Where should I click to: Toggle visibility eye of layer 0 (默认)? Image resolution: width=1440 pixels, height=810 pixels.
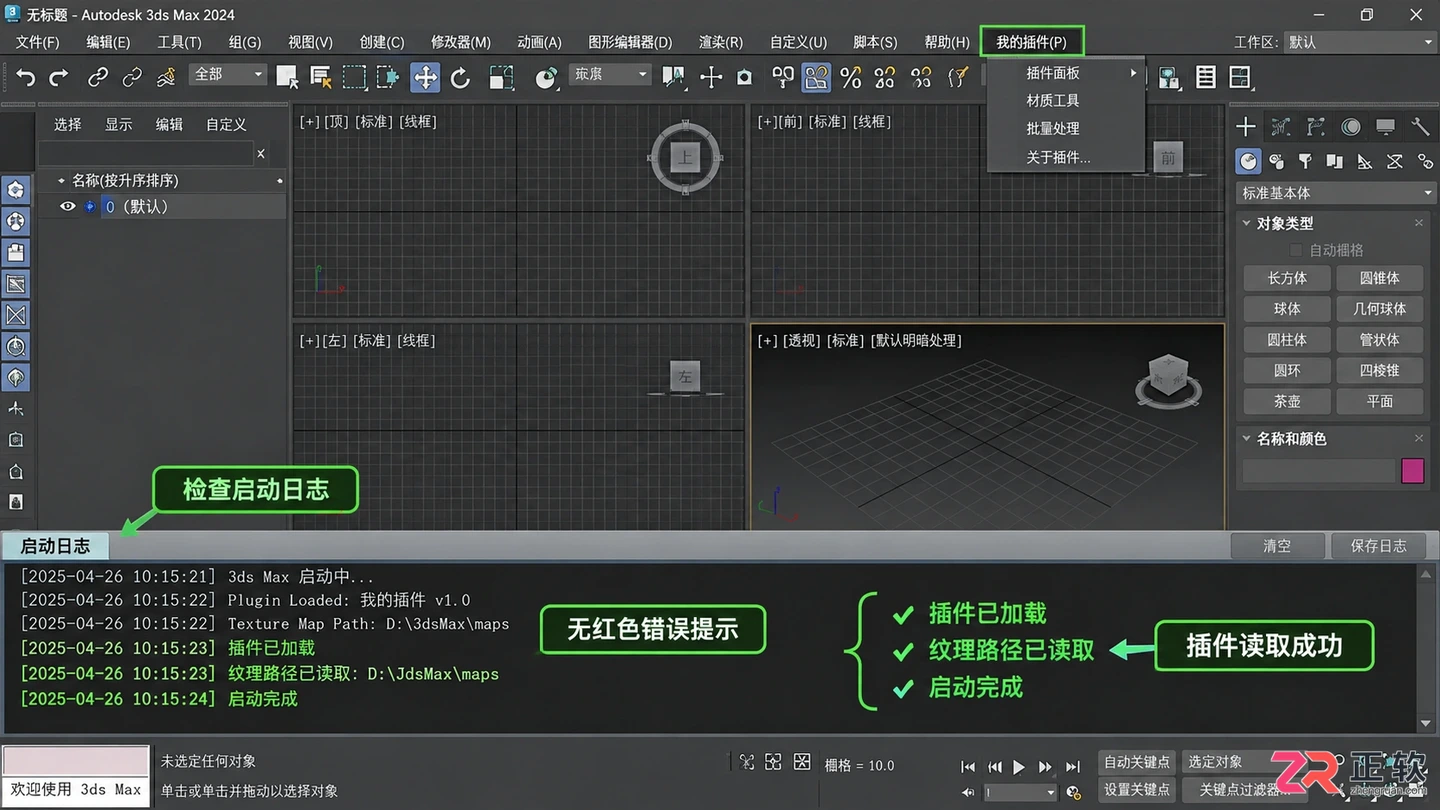coord(68,207)
